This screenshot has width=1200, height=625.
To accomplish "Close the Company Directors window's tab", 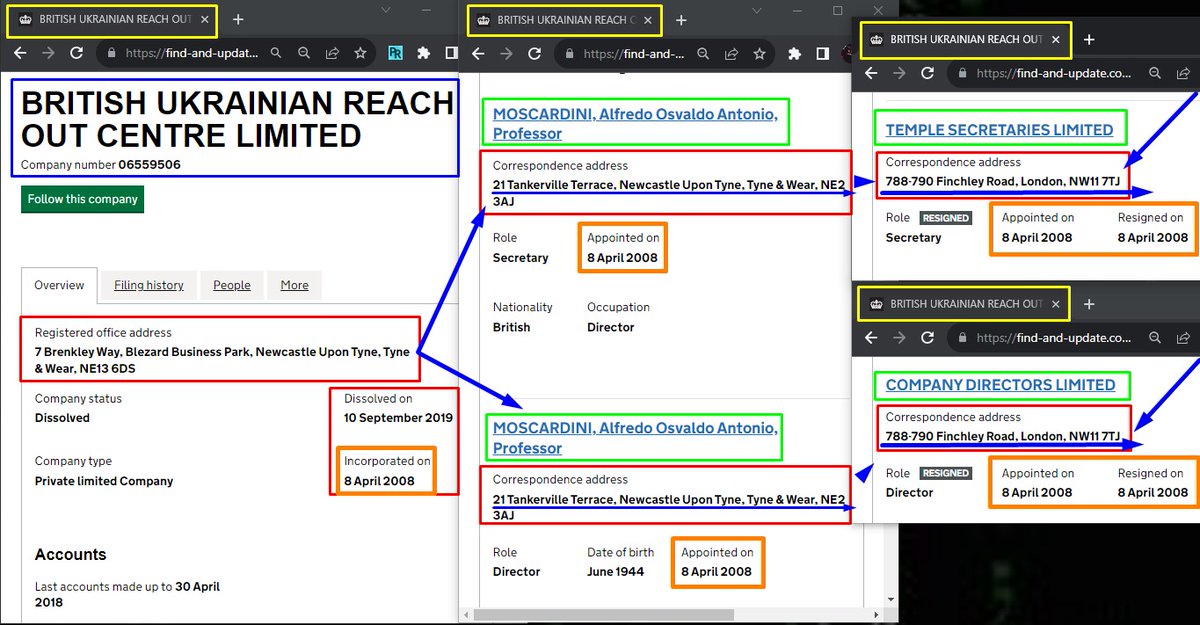I will (1057, 304).
